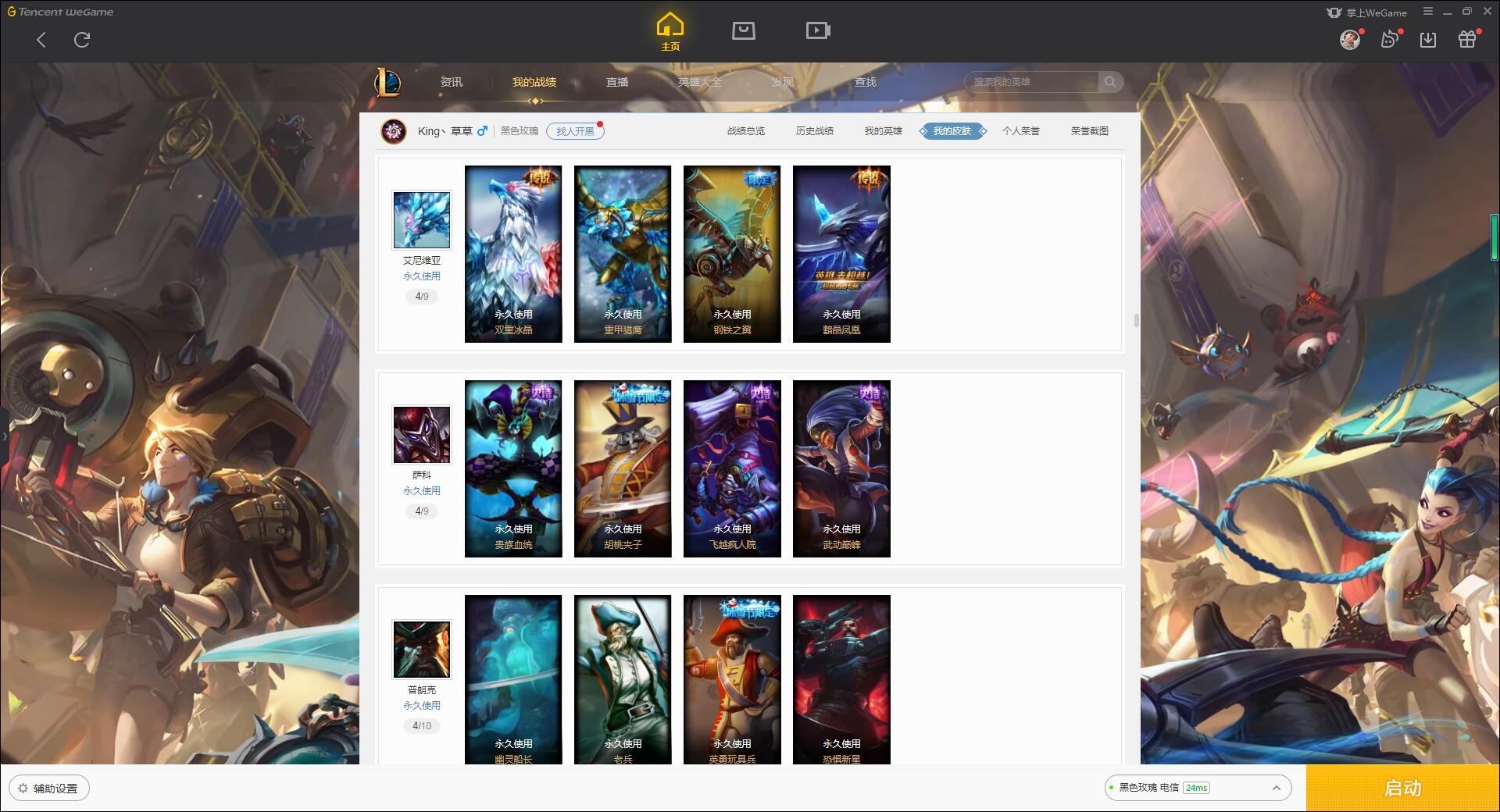Click the 找人开黑 button
Viewport: 1500px width, 812px height.
tap(575, 131)
